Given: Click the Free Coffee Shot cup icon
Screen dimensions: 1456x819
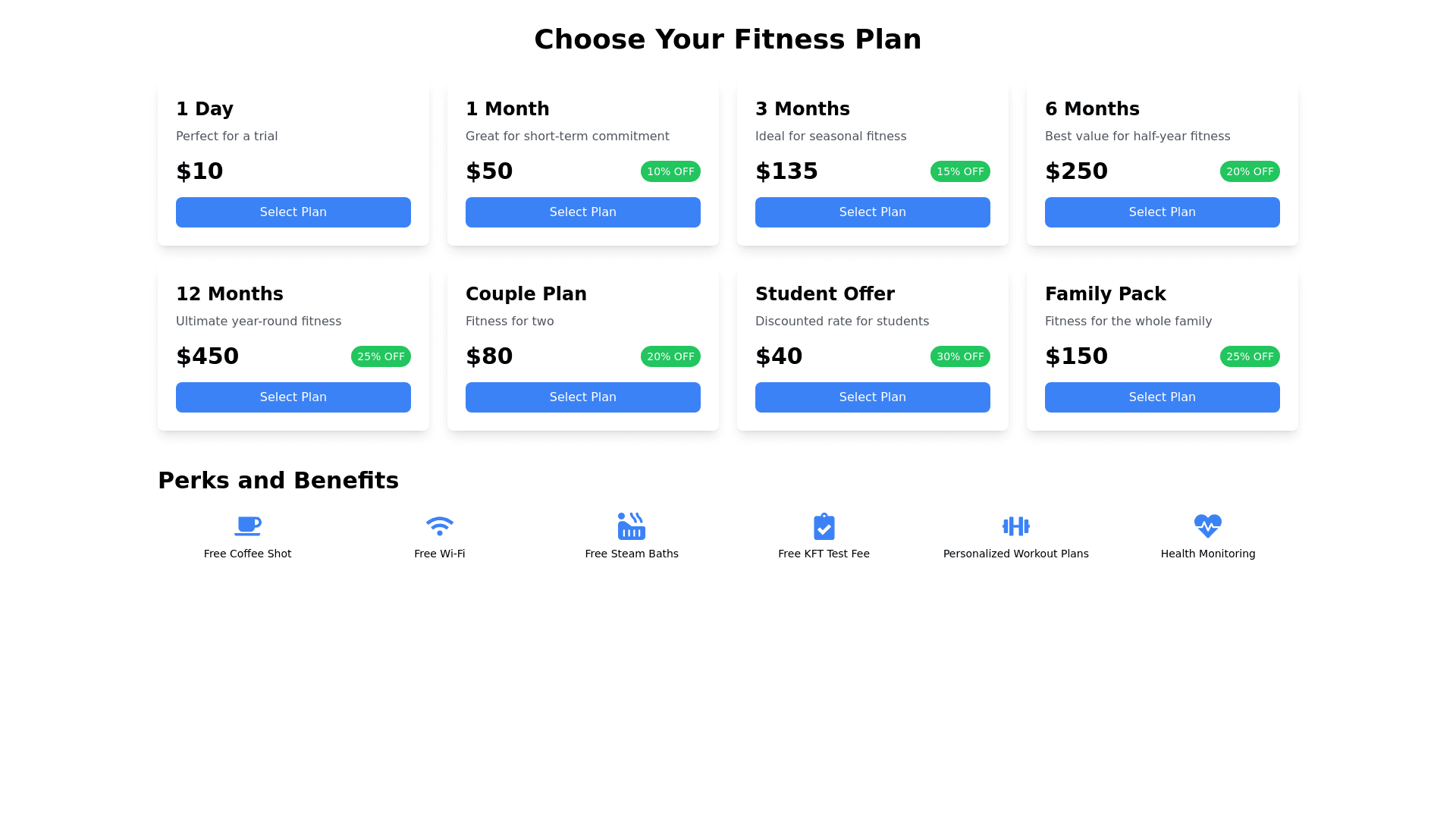Looking at the screenshot, I should click(x=247, y=526).
